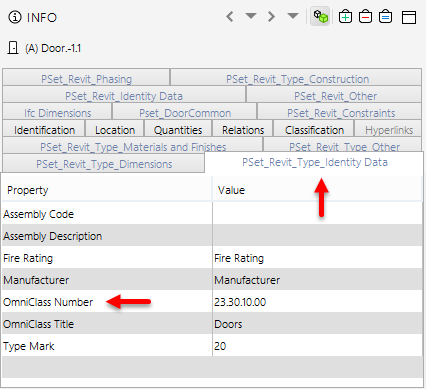Select the Fire Rating property name
This screenshot has height=389, width=426.
28,258
